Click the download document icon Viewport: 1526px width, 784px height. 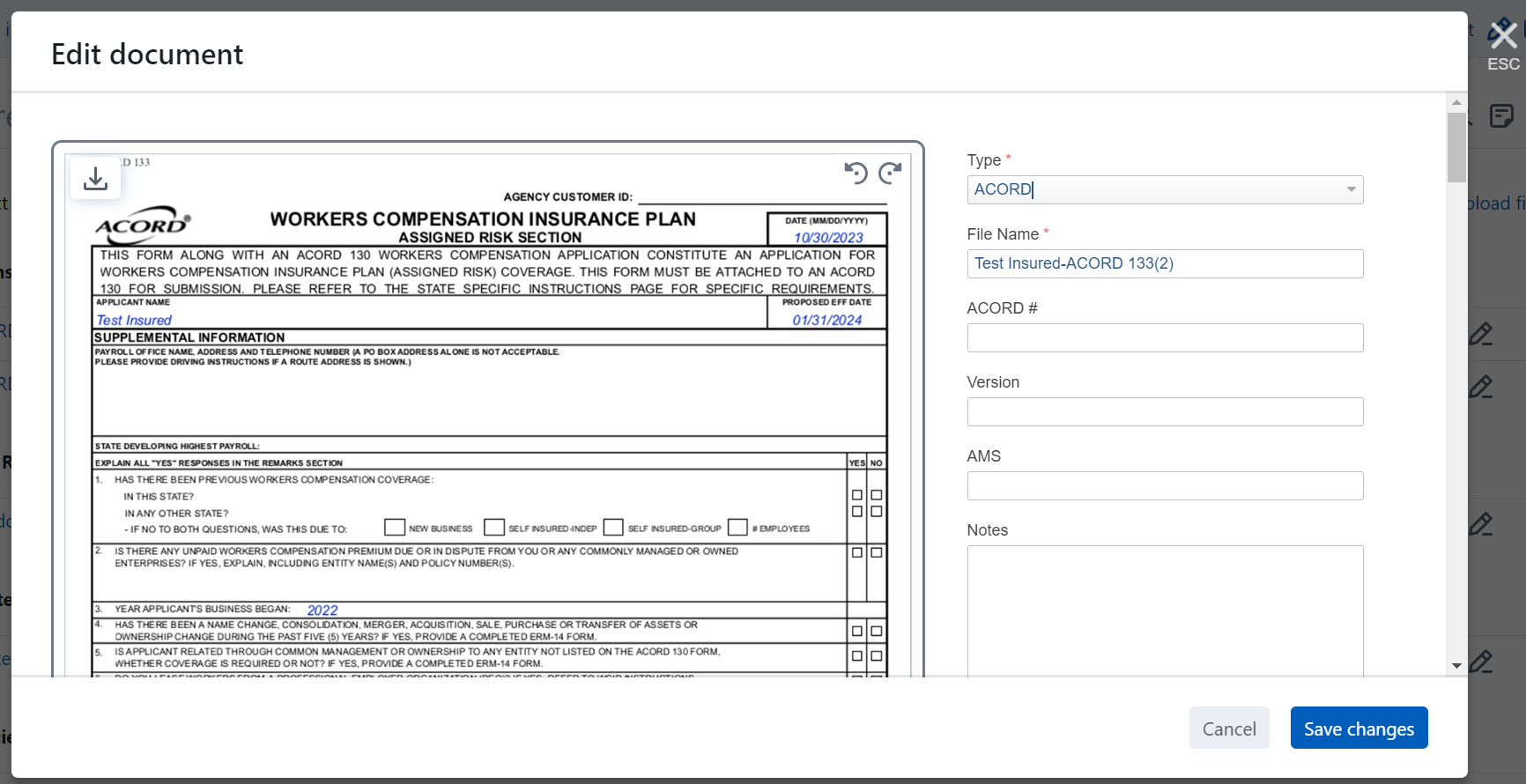(x=95, y=179)
